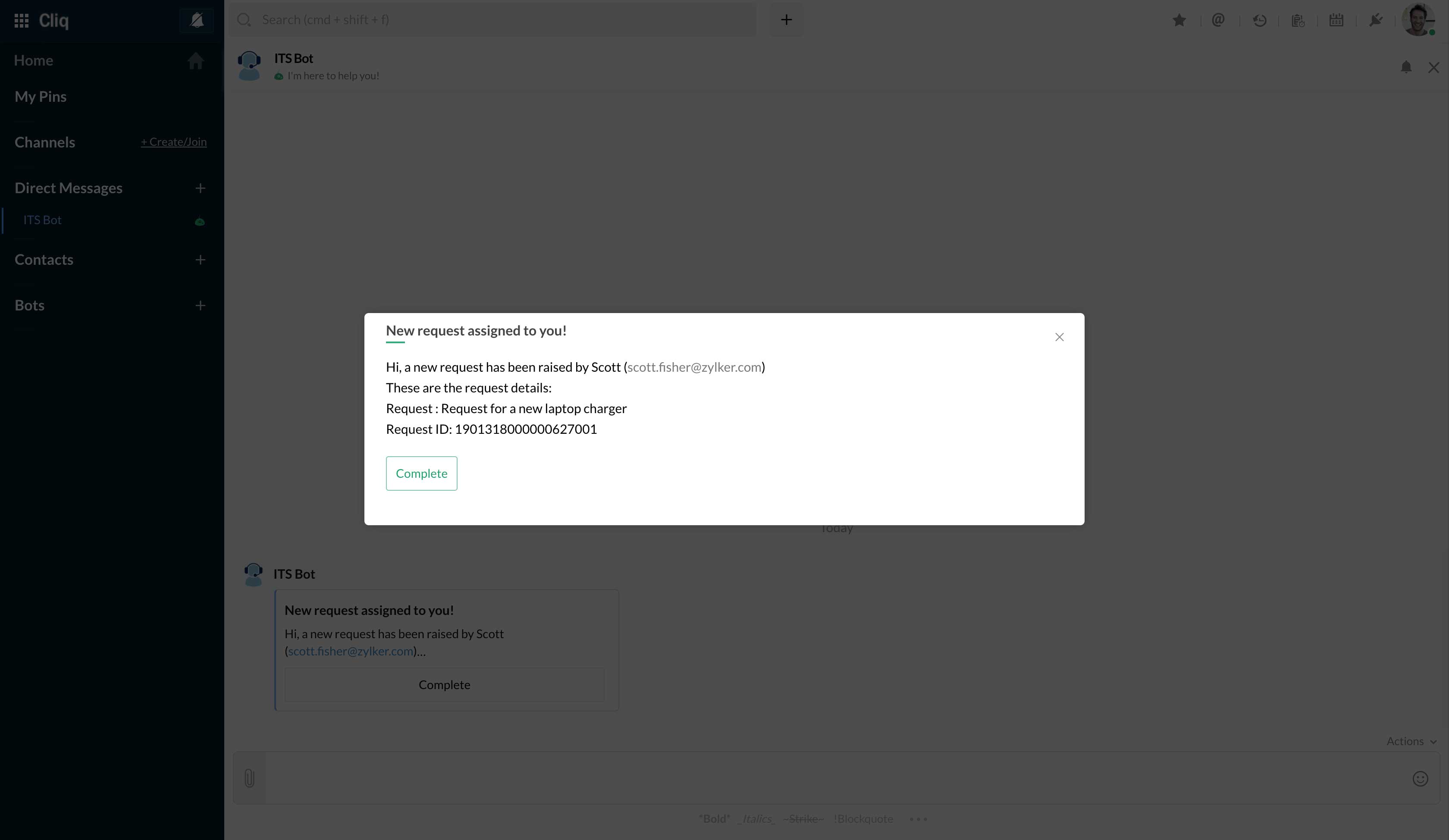Open the user profile avatar
Screen dimensions: 1449x840
pos(1417,19)
